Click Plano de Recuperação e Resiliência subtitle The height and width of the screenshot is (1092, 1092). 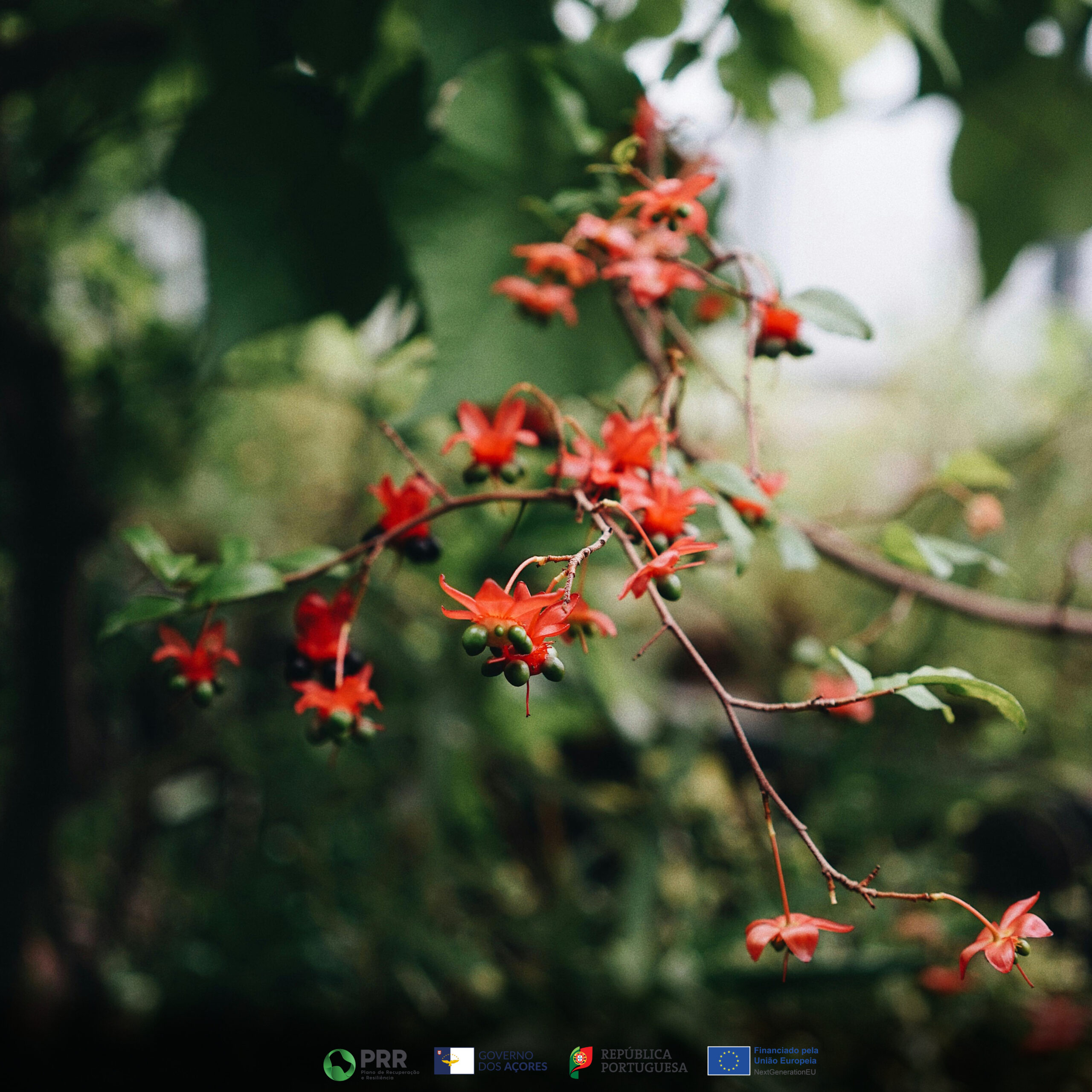pyautogui.click(x=390, y=1074)
